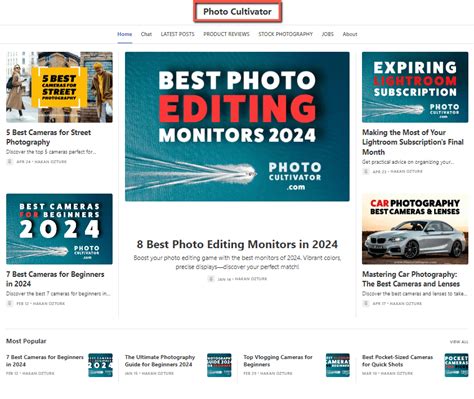Image resolution: width=474 pixels, height=399 pixels.
Task: Click the featured 7 Best Cameras for Beginners headline
Action: tap(55, 279)
